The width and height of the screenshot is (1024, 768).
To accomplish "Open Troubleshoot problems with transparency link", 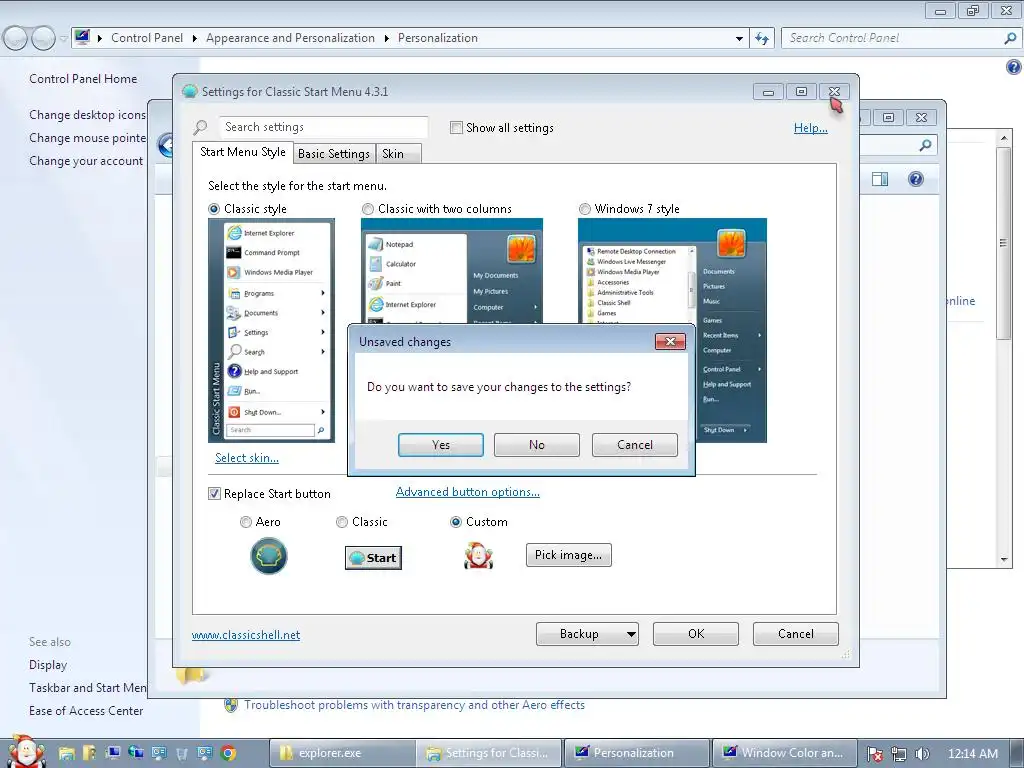I will click(x=415, y=705).
